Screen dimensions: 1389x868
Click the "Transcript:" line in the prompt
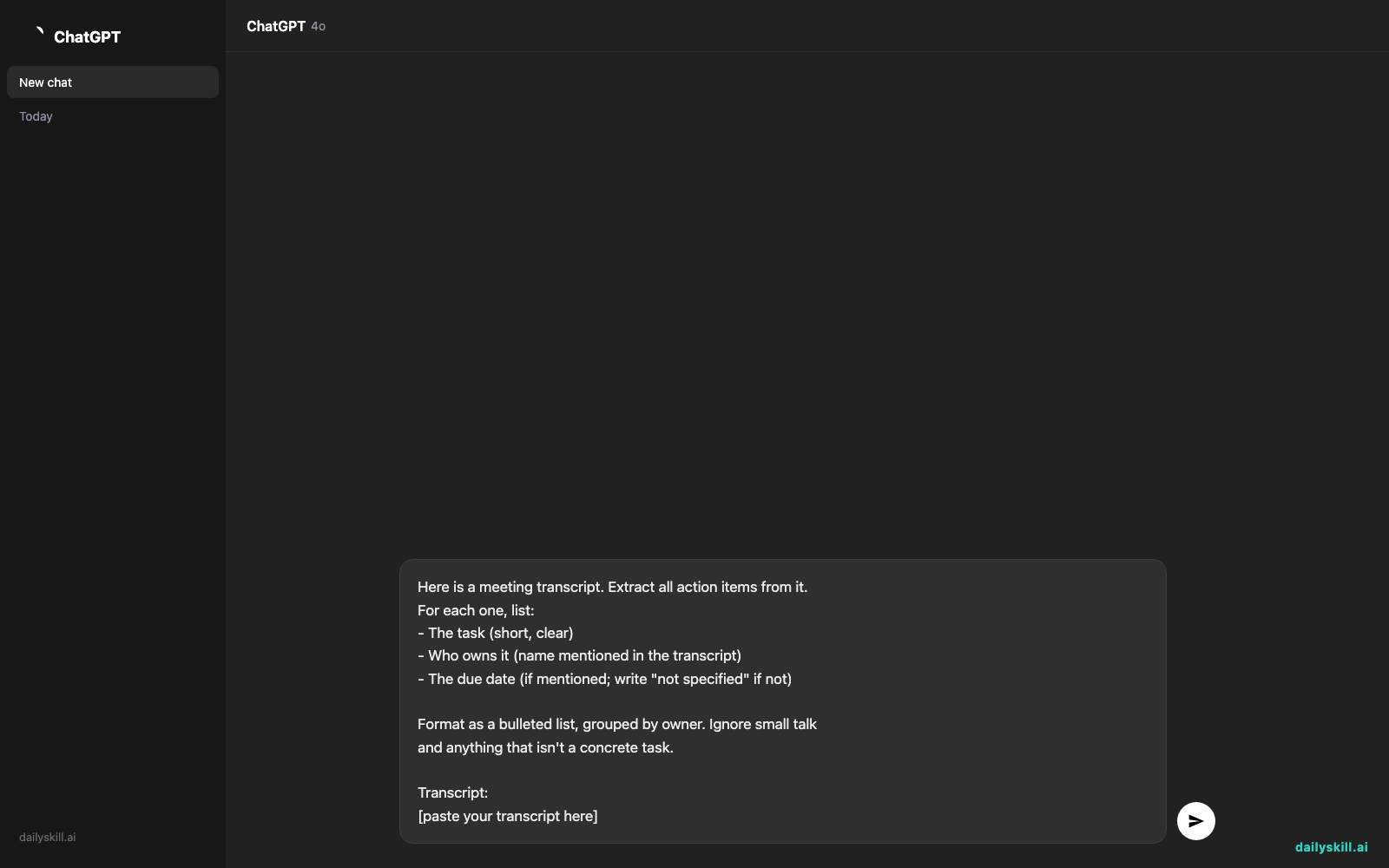[x=452, y=792]
